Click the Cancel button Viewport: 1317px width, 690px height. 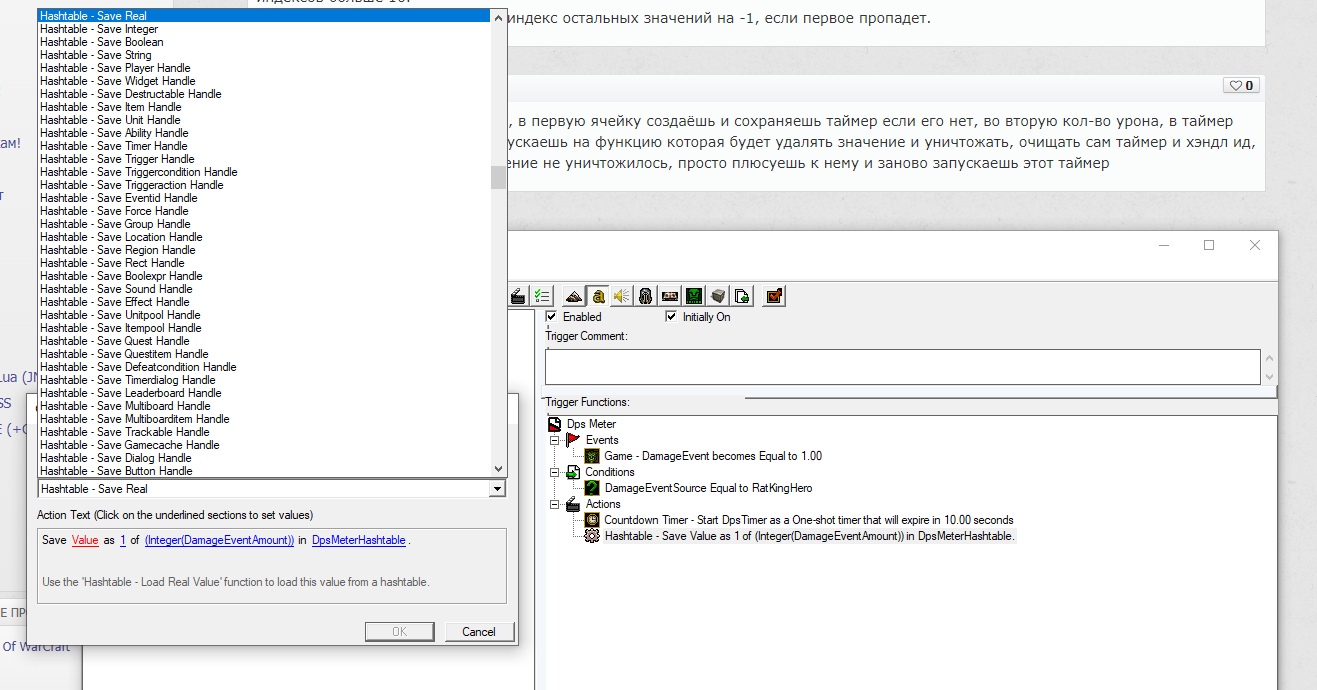[x=479, y=631]
